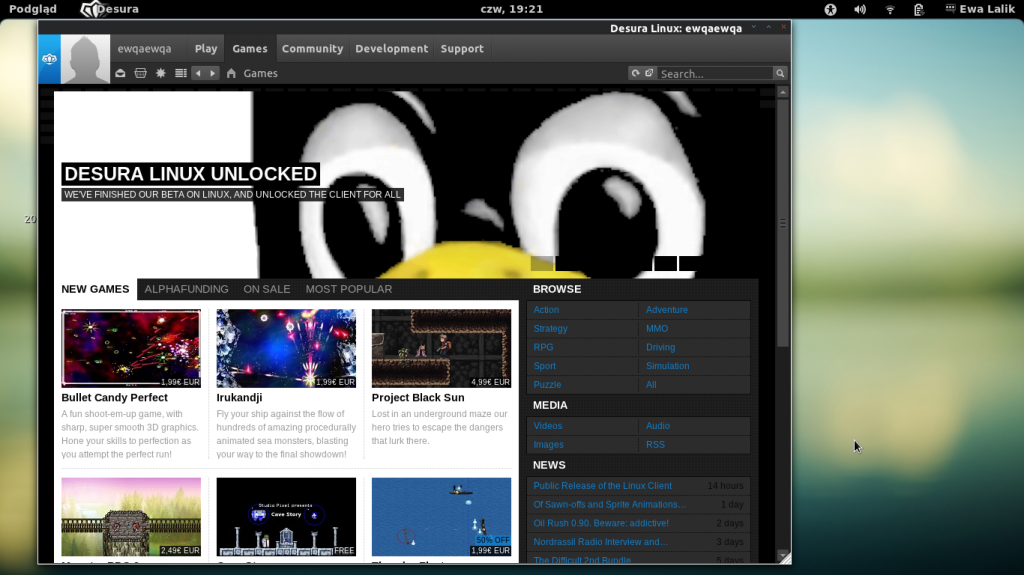This screenshot has width=1024, height=575.
Task: Click the Bullet Candy Perfect title link
Action: (x=114, y=397)
